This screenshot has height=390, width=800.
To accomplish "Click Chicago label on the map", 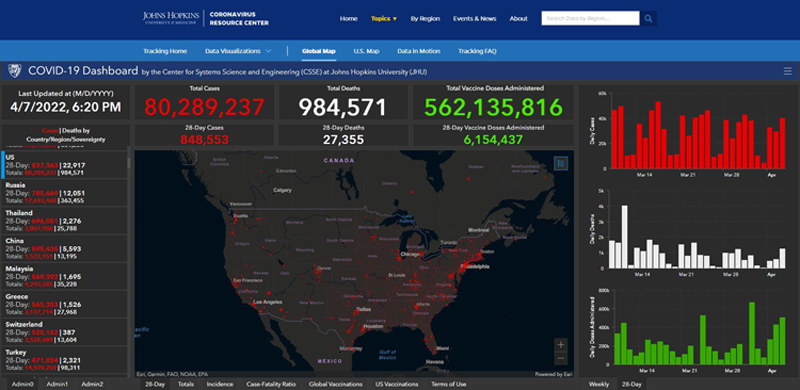I will (410, 254).
